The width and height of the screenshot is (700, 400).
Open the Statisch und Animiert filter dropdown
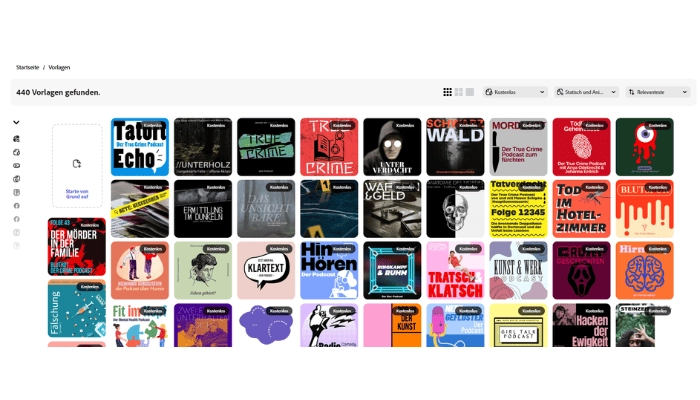tap(587, 92)
